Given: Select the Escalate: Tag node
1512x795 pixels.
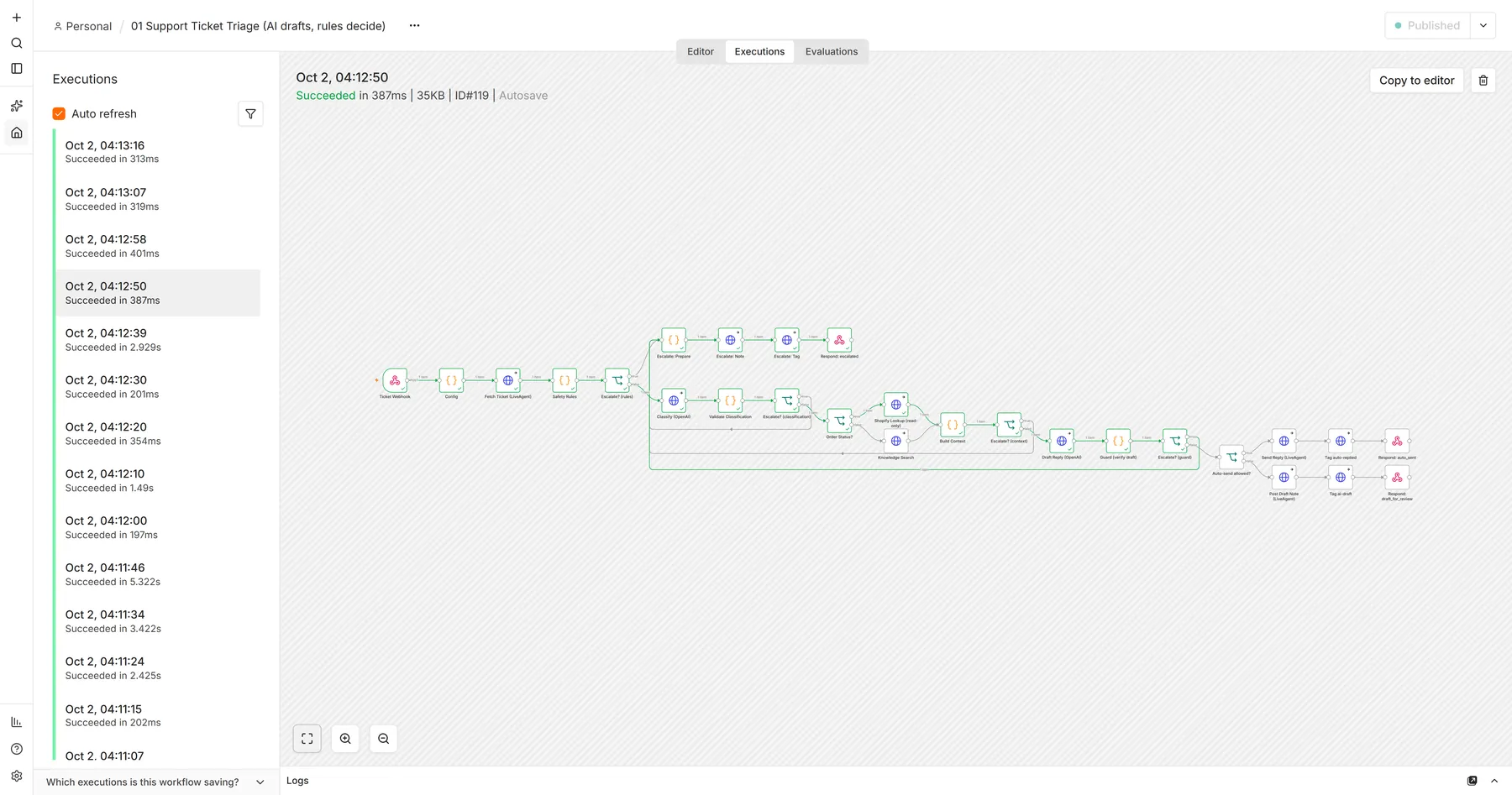Looking at the screenshot, I should coord(787,340).
